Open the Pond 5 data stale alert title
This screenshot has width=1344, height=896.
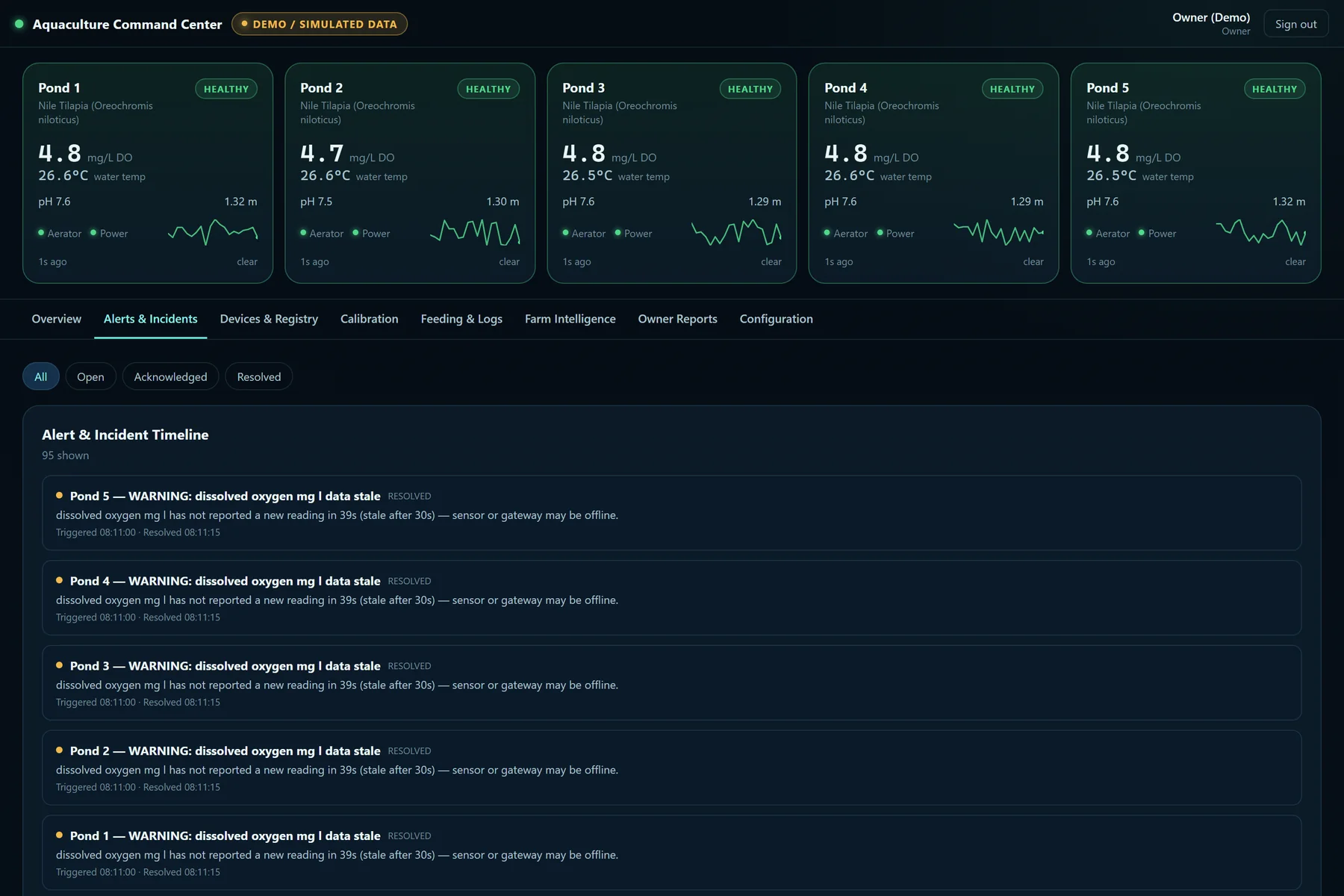tap(225, 496)
